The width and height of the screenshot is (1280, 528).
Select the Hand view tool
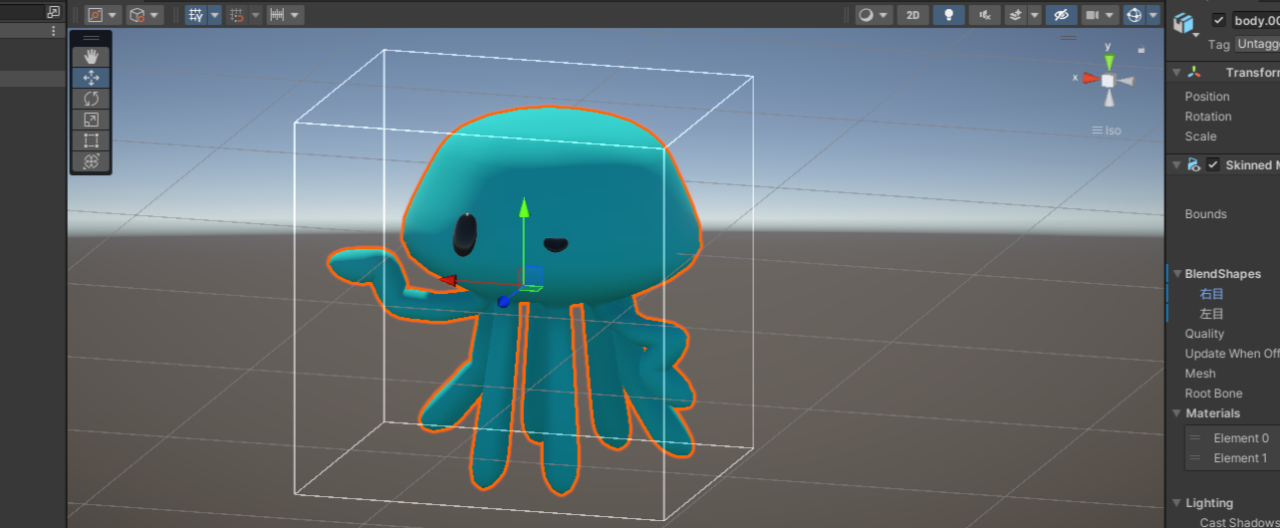click(91, 57)
